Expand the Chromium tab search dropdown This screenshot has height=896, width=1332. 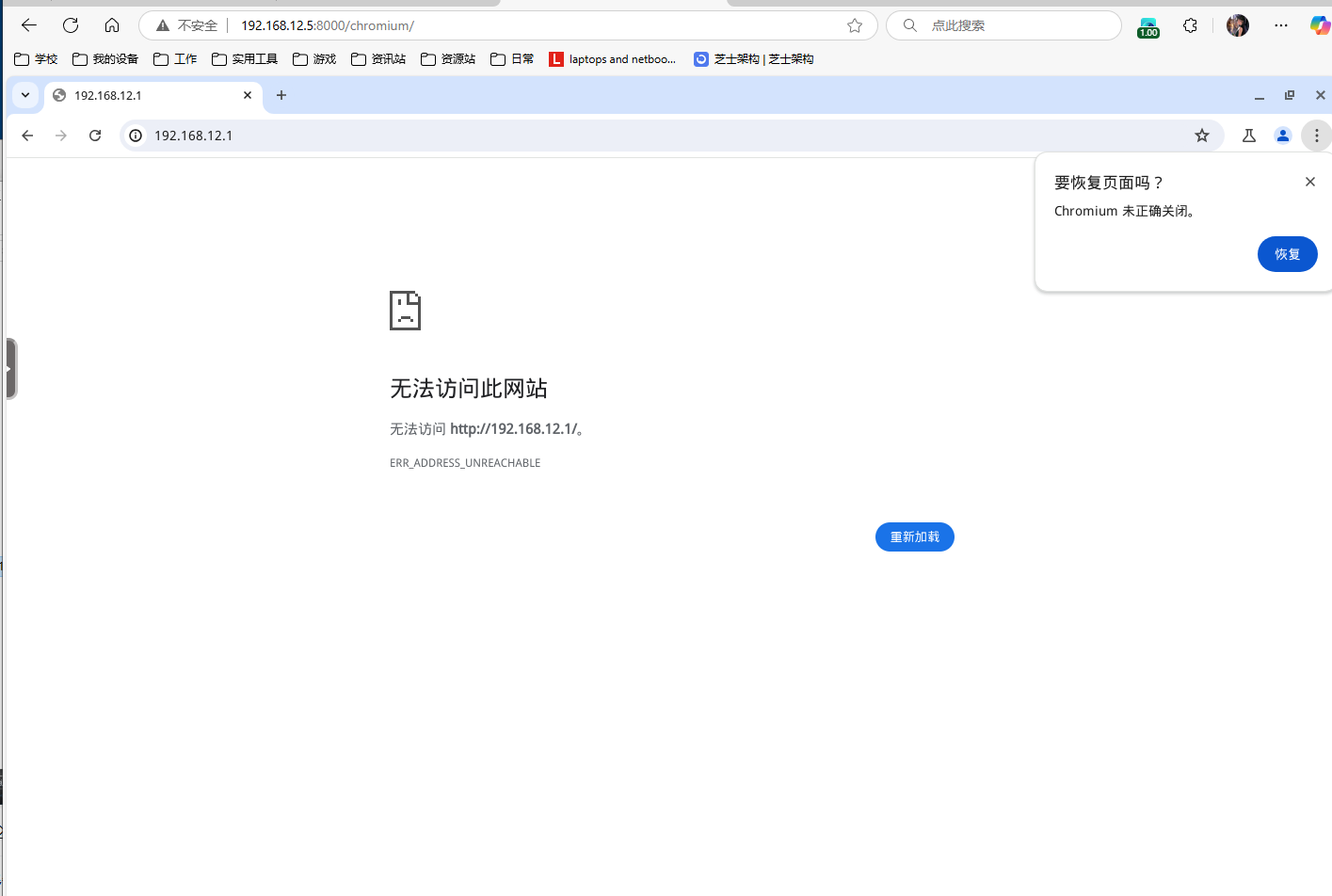(x=25, y=95)
